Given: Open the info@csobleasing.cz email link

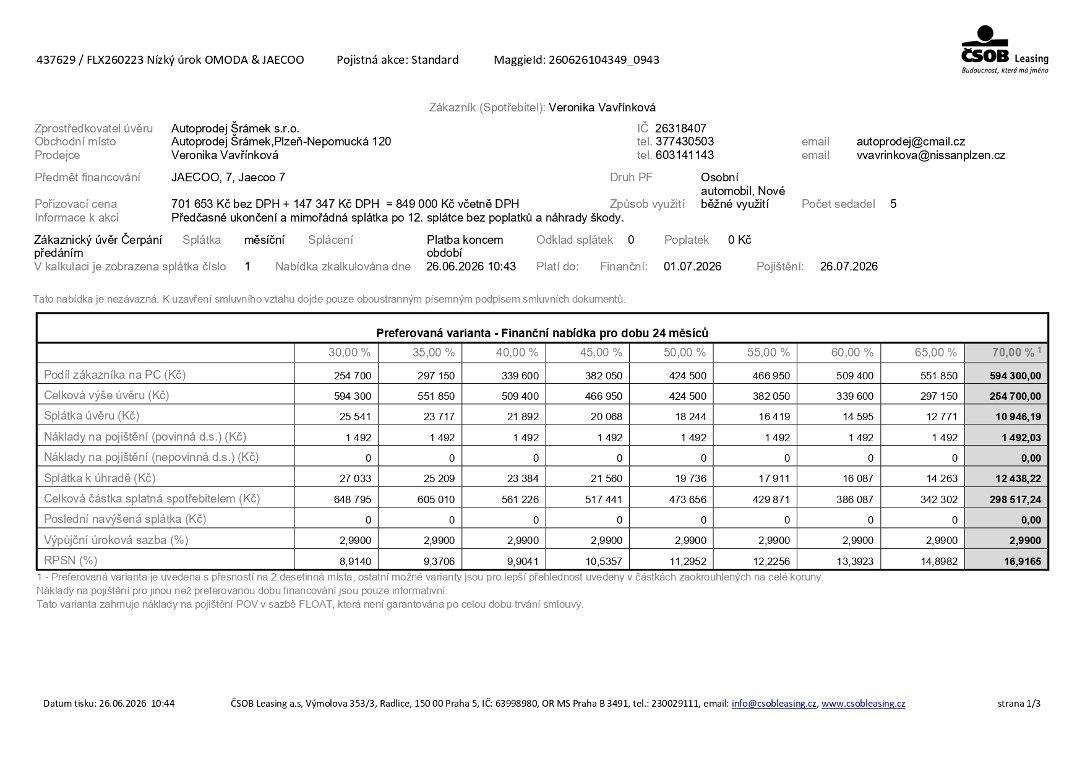Looking at the screenshot, I should [x=774, y=704].
